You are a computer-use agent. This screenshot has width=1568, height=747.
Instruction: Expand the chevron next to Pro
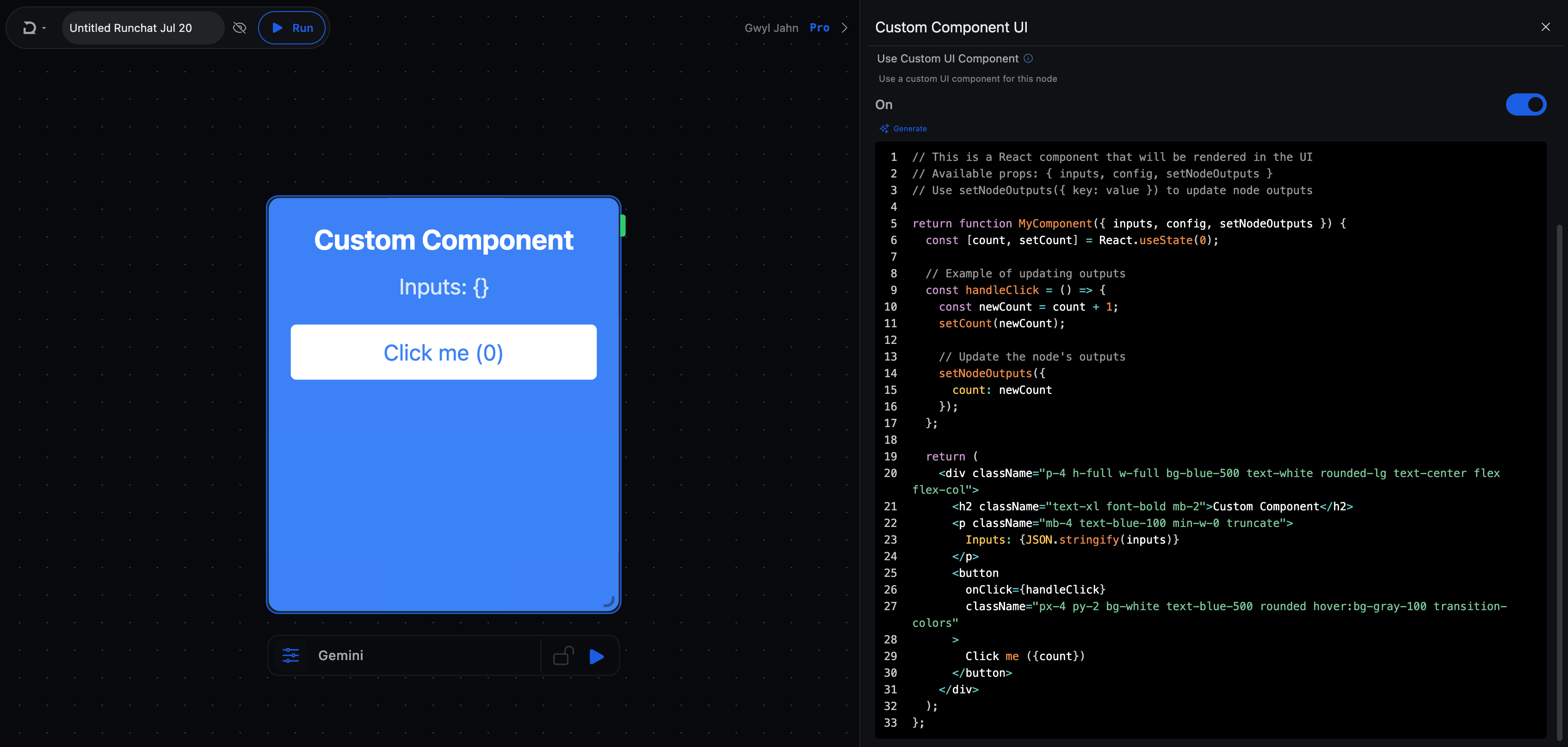tap(844, 28)
